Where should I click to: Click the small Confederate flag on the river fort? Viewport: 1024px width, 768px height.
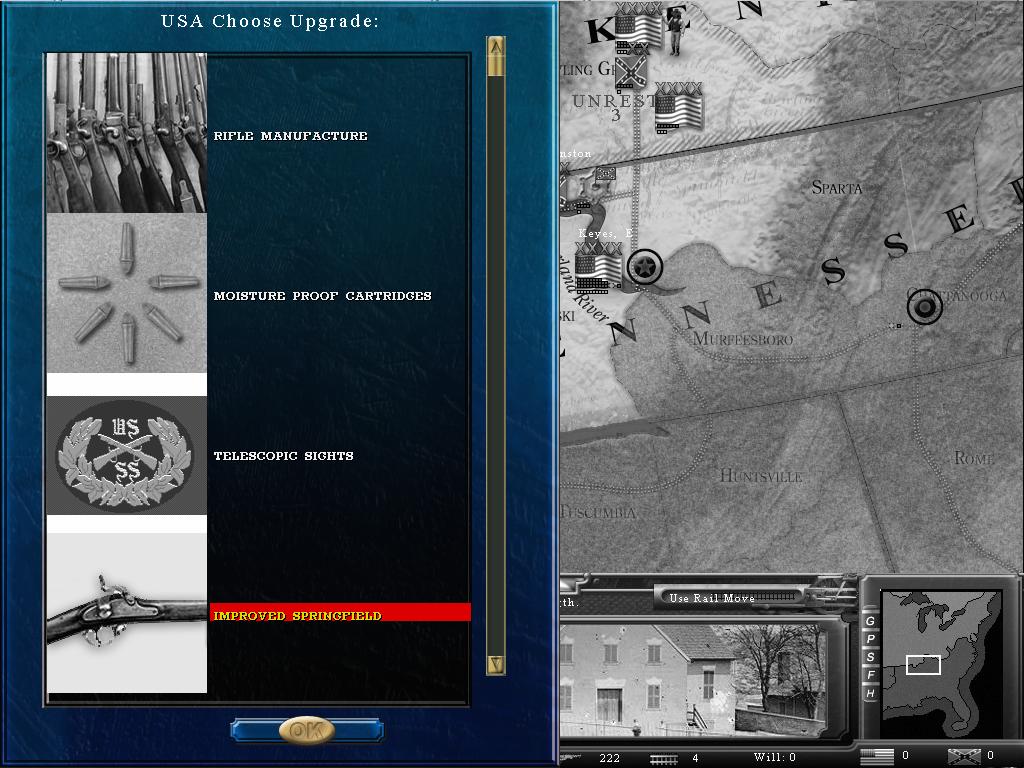coord(605,174)
